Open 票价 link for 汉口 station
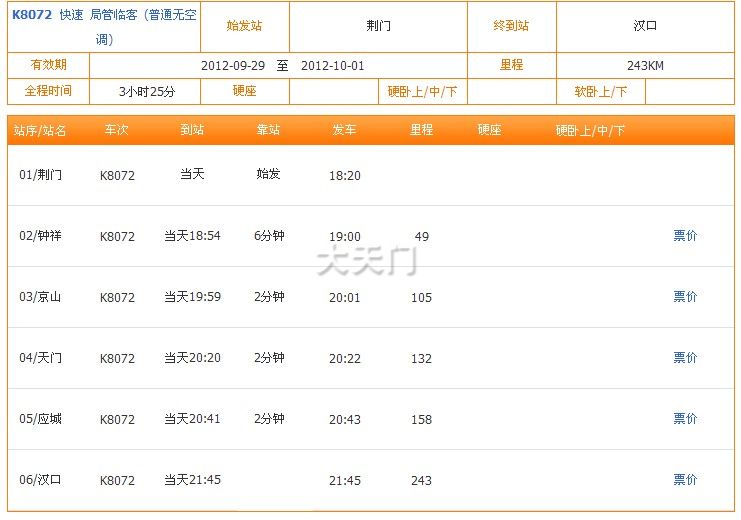Screen dimensions: 741x520 coord(685,480)
